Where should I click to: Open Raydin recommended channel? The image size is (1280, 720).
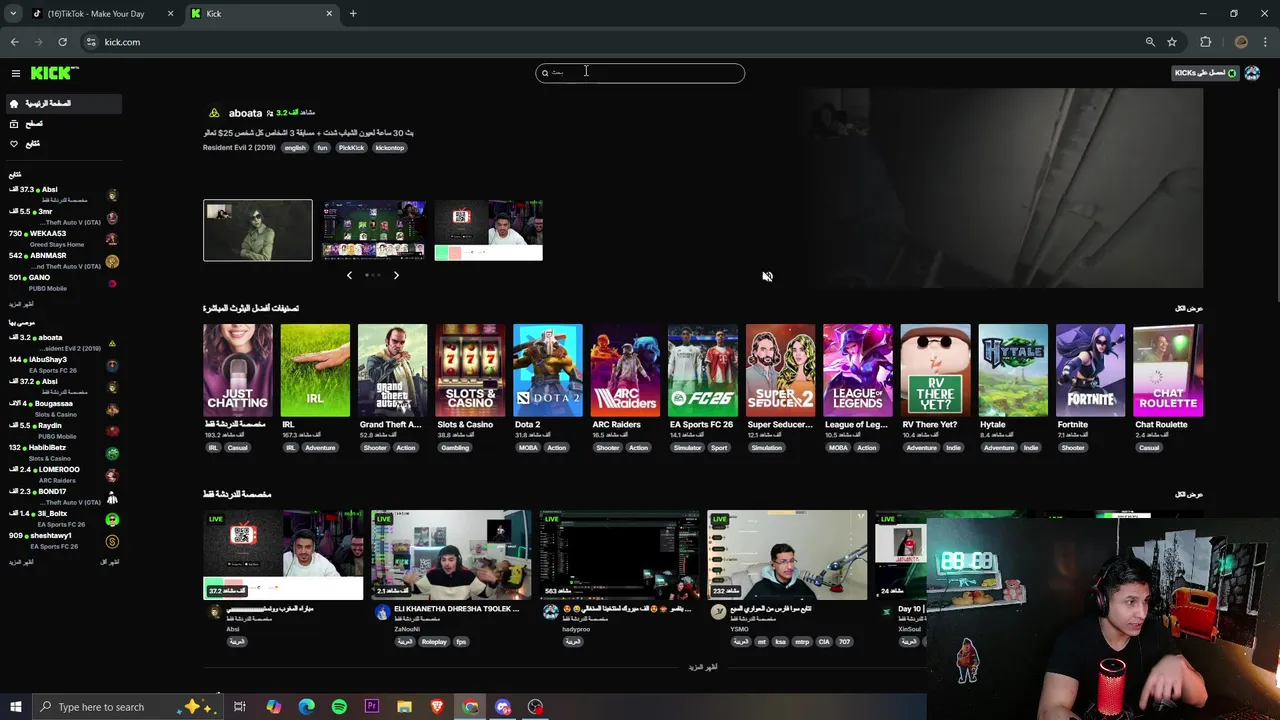[x=62, y=431]
